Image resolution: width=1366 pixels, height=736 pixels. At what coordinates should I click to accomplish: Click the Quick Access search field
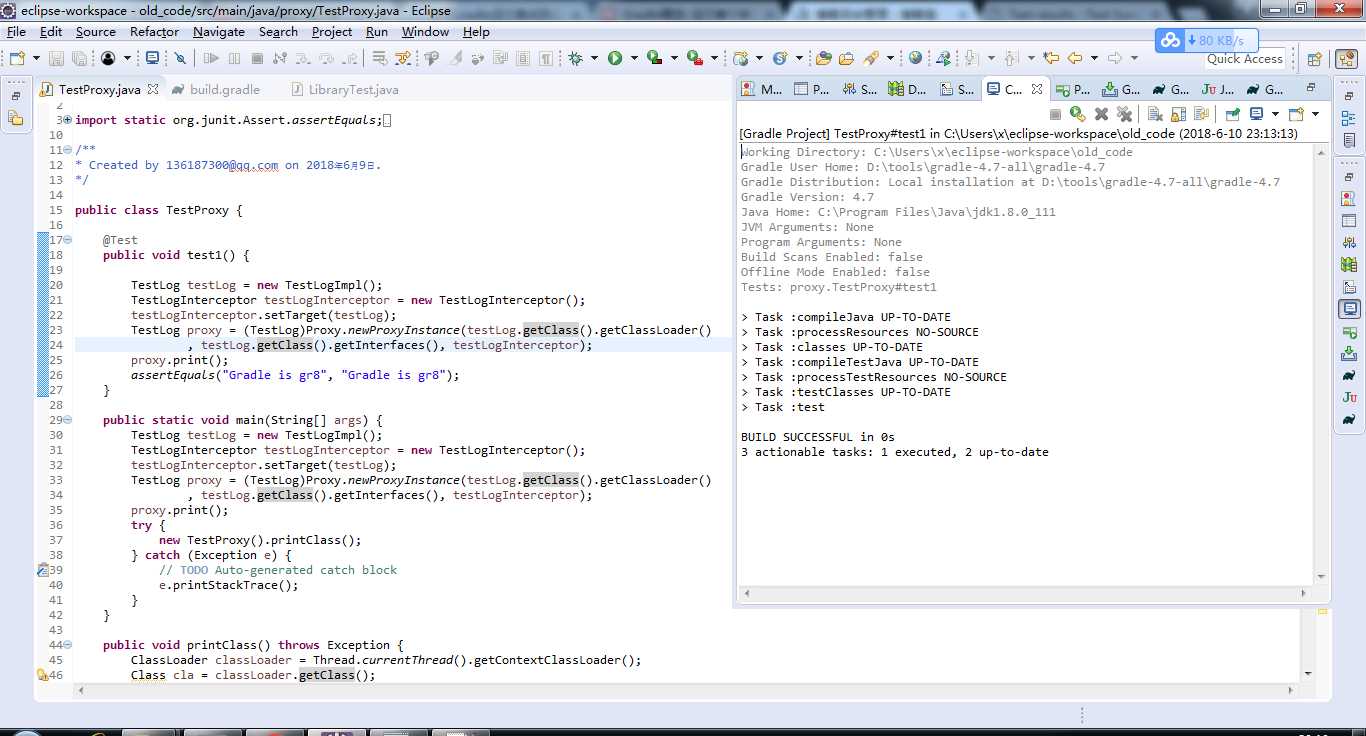[1244, 59]
